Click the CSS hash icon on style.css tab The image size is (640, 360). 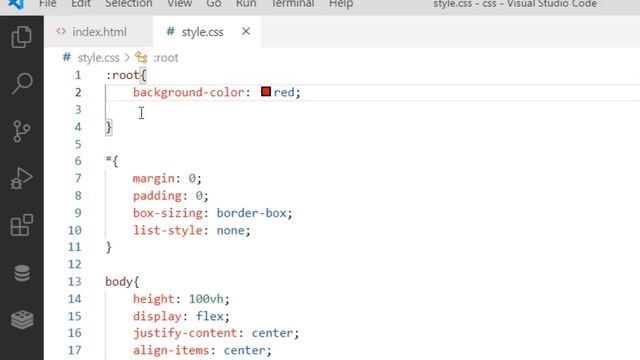[171, 31]
